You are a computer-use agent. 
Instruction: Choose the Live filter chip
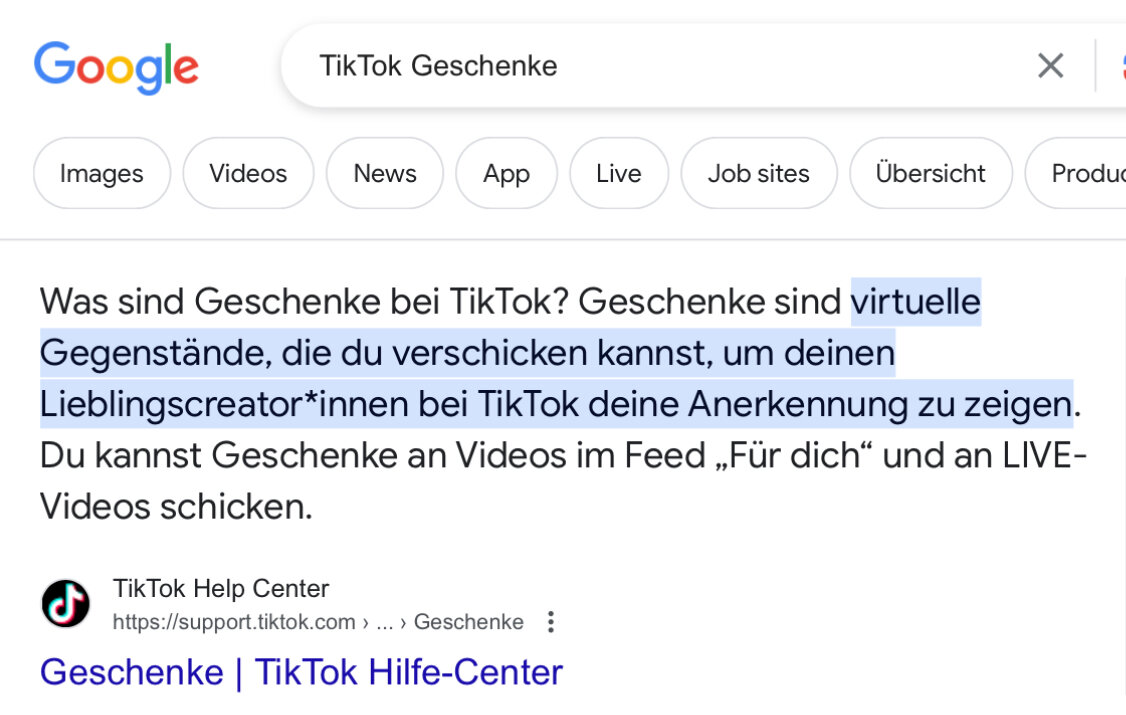point(618,173)
